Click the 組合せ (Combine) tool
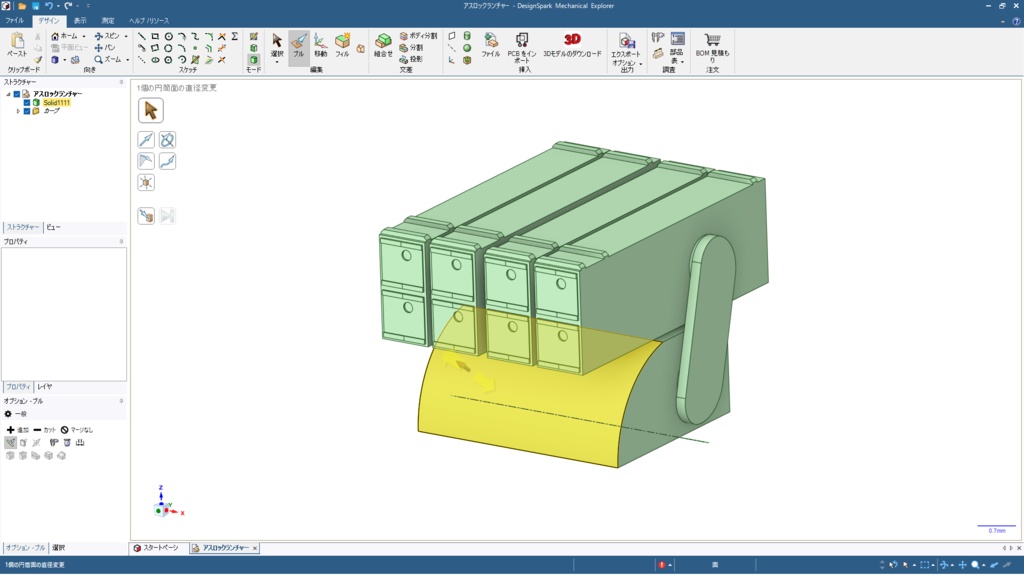Image resolution: width=1024 pixels, height=576 pixels. click(383, 46)
